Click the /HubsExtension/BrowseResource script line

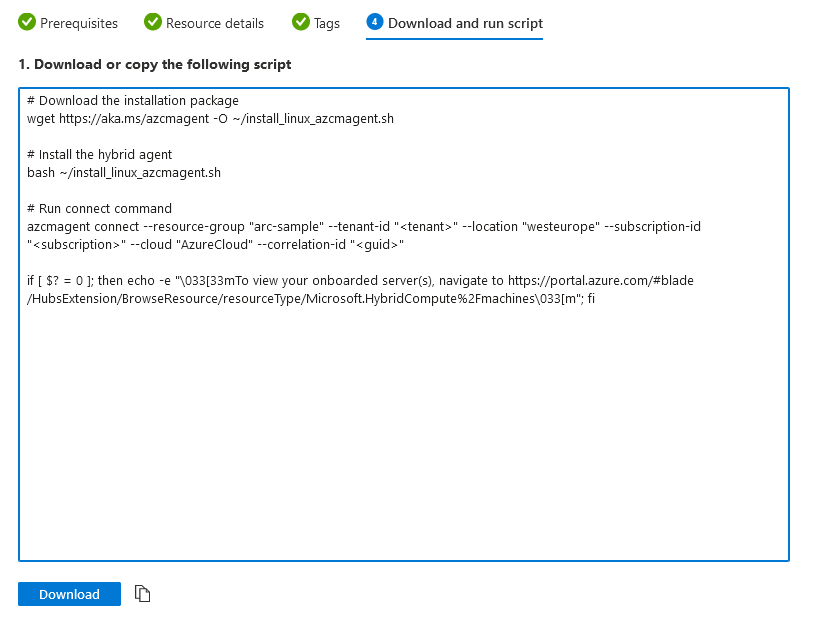coord(311,298)
